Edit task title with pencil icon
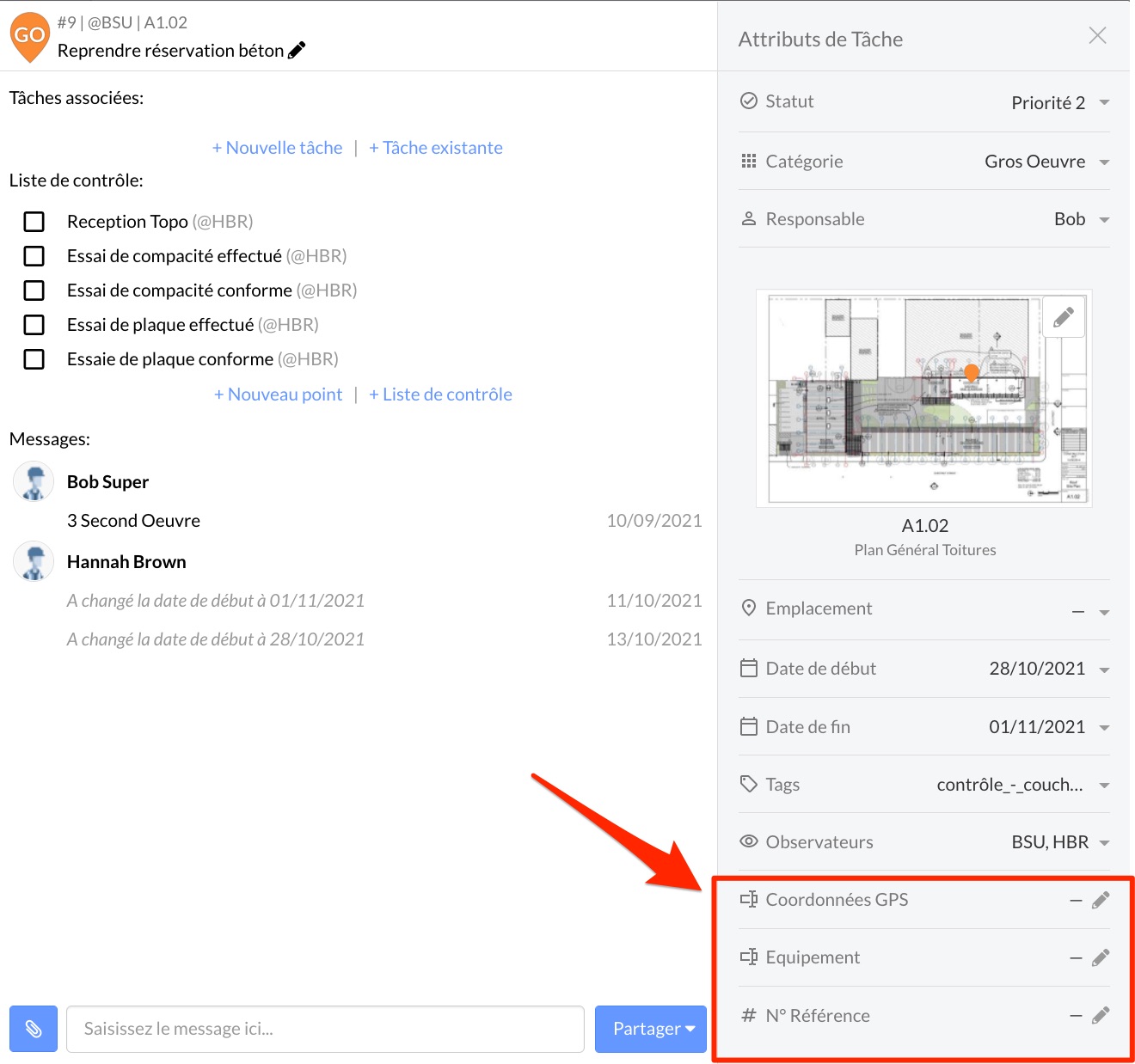 coord(297,51)
